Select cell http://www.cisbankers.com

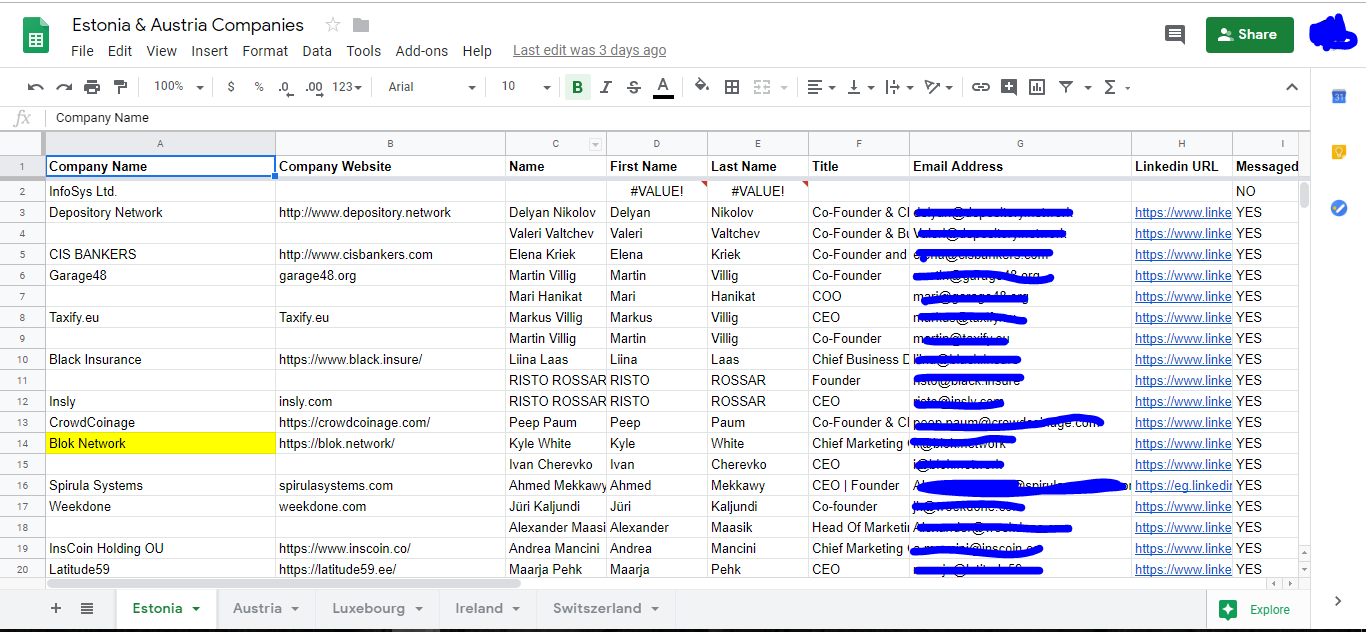pos(390,254)
